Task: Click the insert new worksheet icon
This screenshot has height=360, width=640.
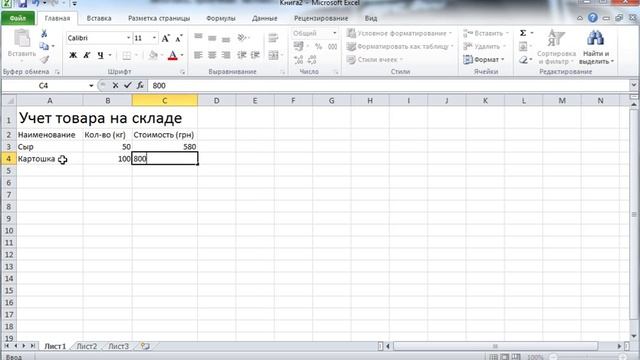Action: [x=145, y=347]
